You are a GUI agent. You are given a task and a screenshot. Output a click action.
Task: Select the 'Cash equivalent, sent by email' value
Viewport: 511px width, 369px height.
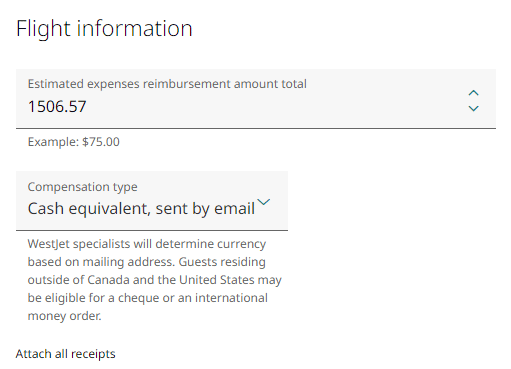click(141, 209)
